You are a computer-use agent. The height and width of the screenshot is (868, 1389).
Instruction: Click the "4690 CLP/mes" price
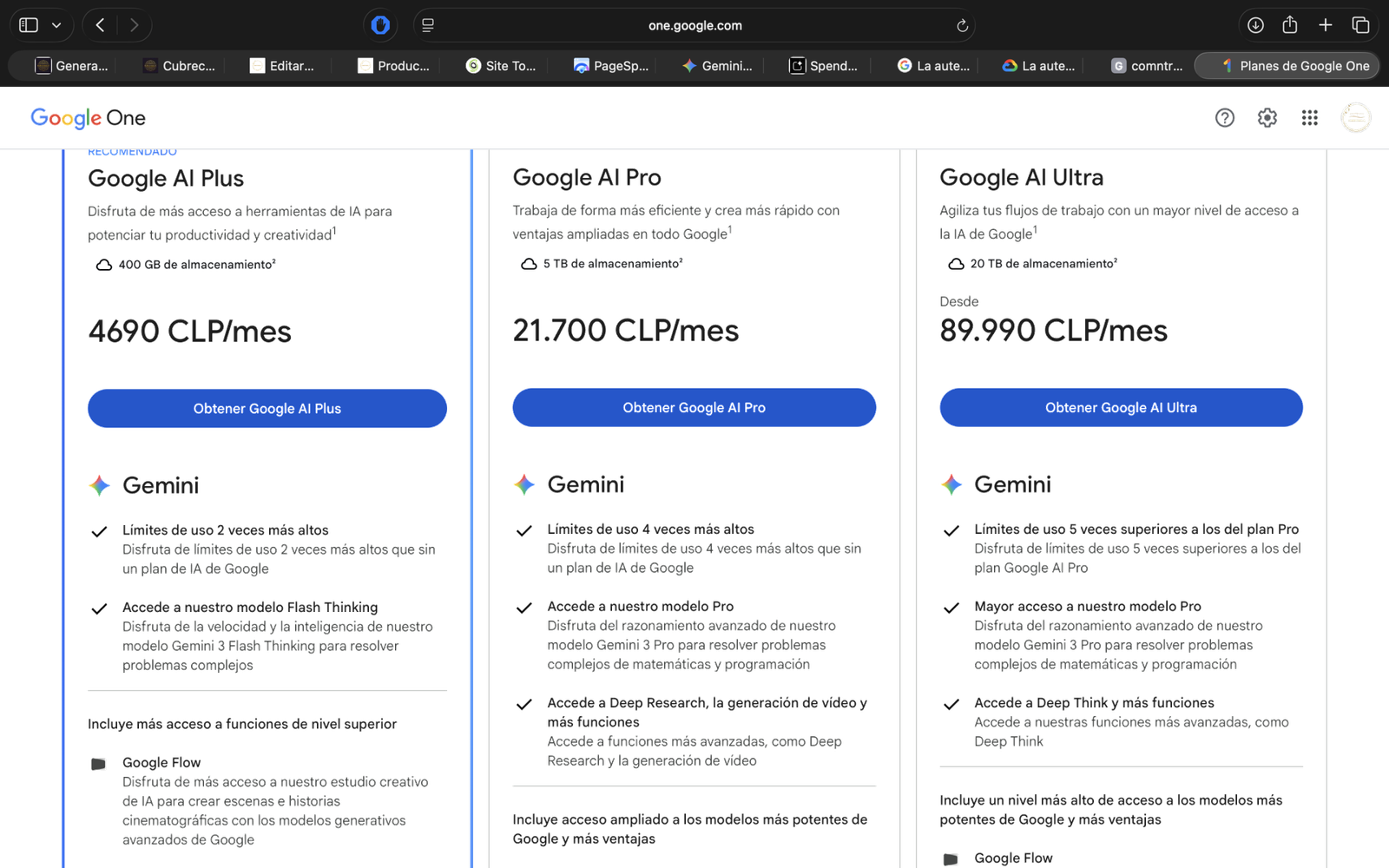click(x=190, y=332)
